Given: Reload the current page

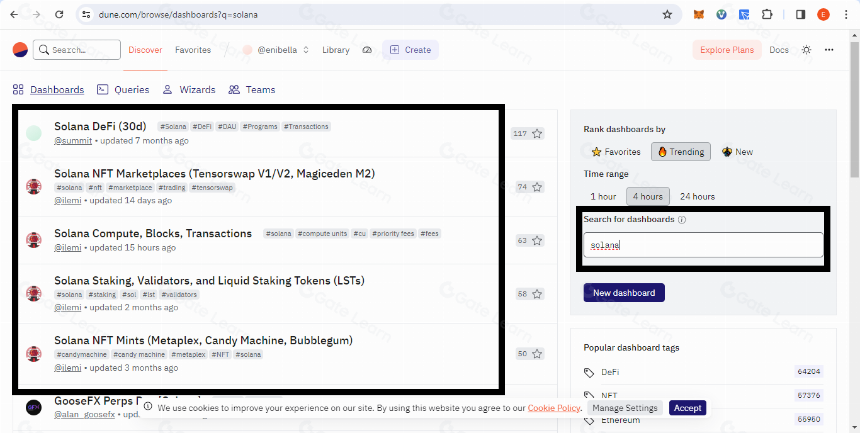Looking at the screenshot, I should (x=59, y=15).
